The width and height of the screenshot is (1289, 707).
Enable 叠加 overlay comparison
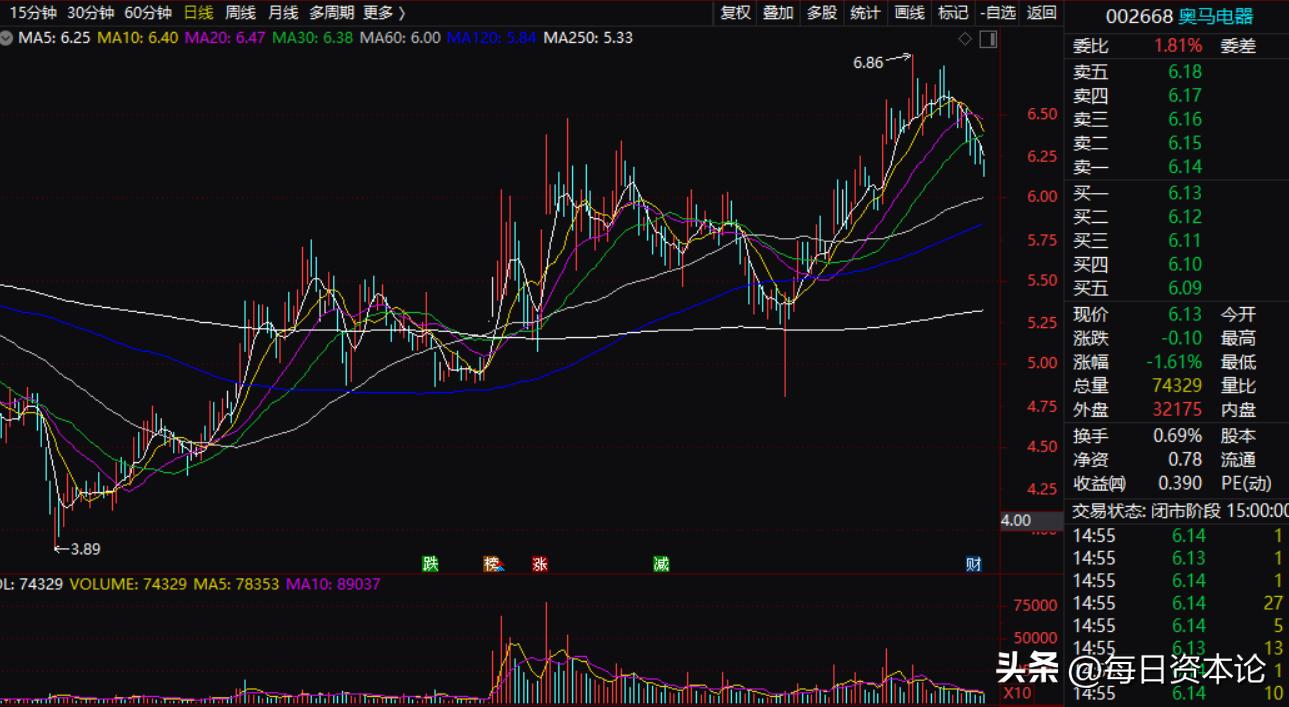click(x=778, y=13)
